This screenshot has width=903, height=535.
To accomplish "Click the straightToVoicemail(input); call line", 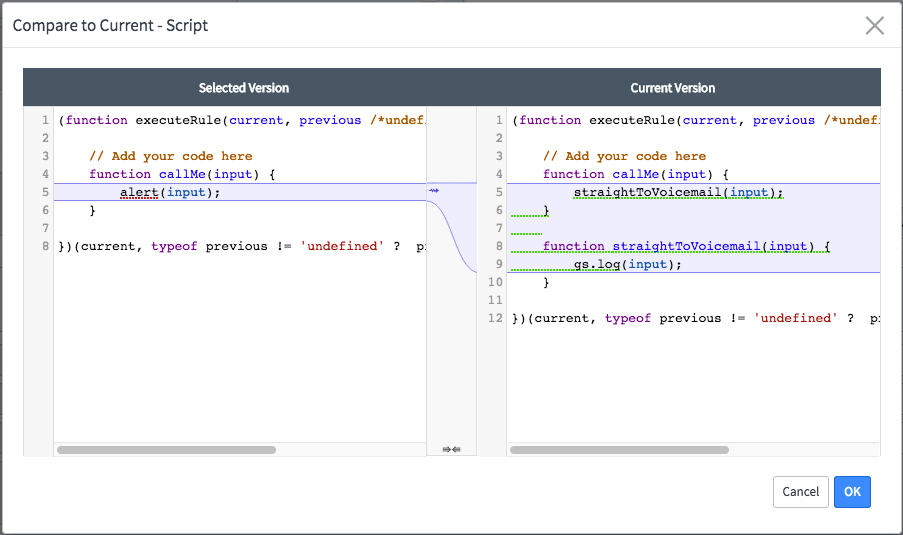I will (678, 192).
